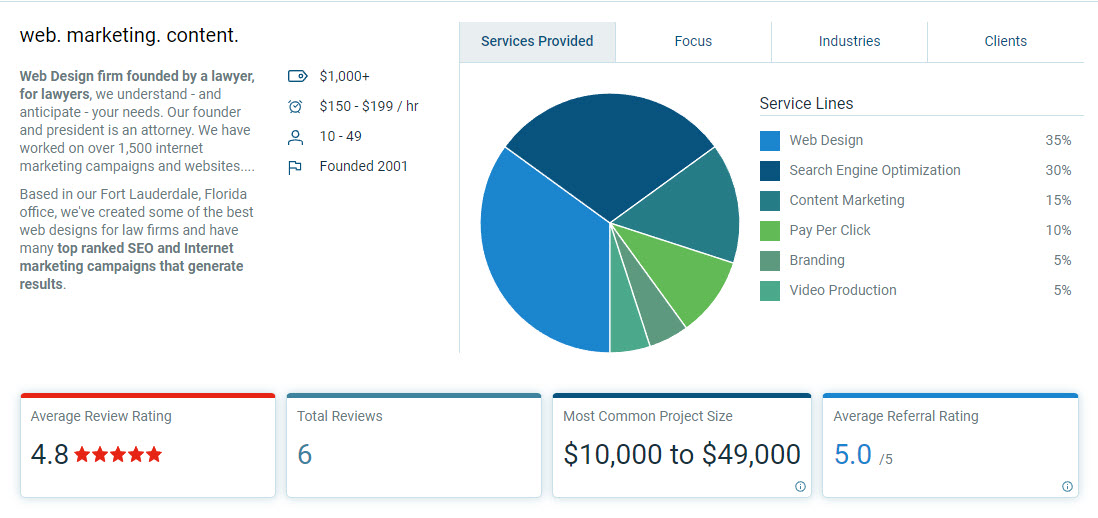Click the Web Design legend color swatch
Viewport: 1098px width, 518px height.
click(769, 141)
